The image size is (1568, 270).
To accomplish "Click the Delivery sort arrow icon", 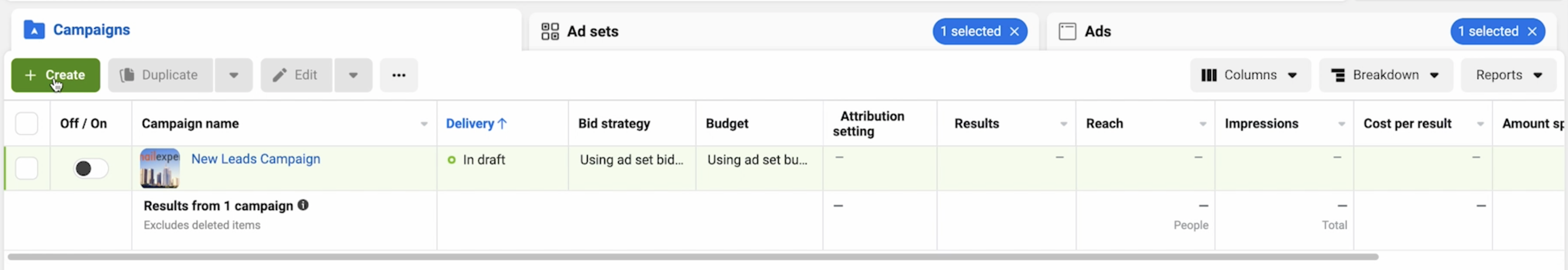I will click(502, 123).
